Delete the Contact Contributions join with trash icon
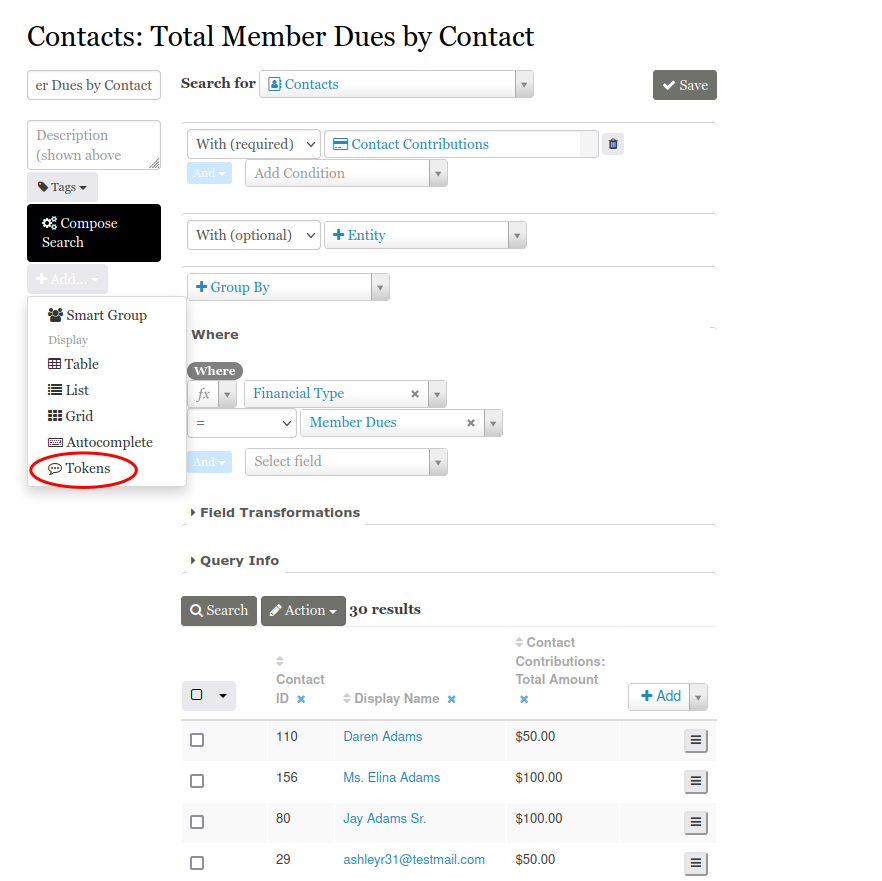Screen dimensions: 882x881 614,144
